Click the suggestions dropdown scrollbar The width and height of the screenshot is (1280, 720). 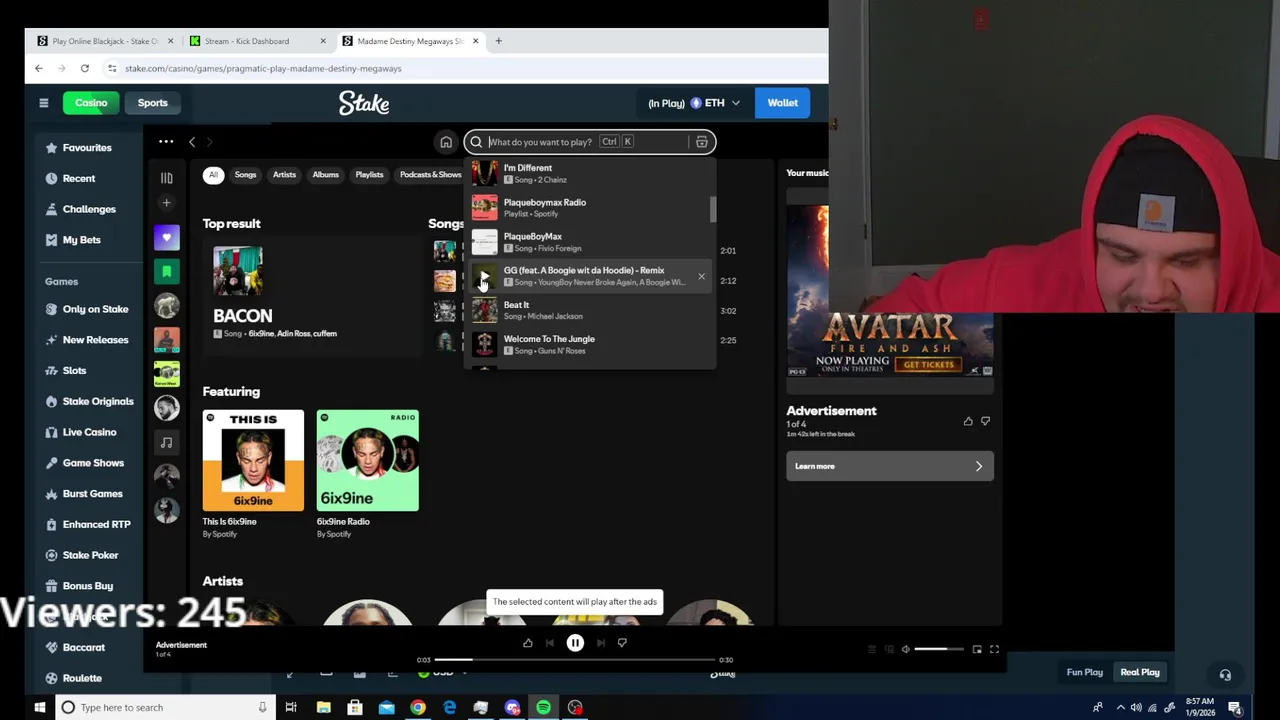[713, 210]
